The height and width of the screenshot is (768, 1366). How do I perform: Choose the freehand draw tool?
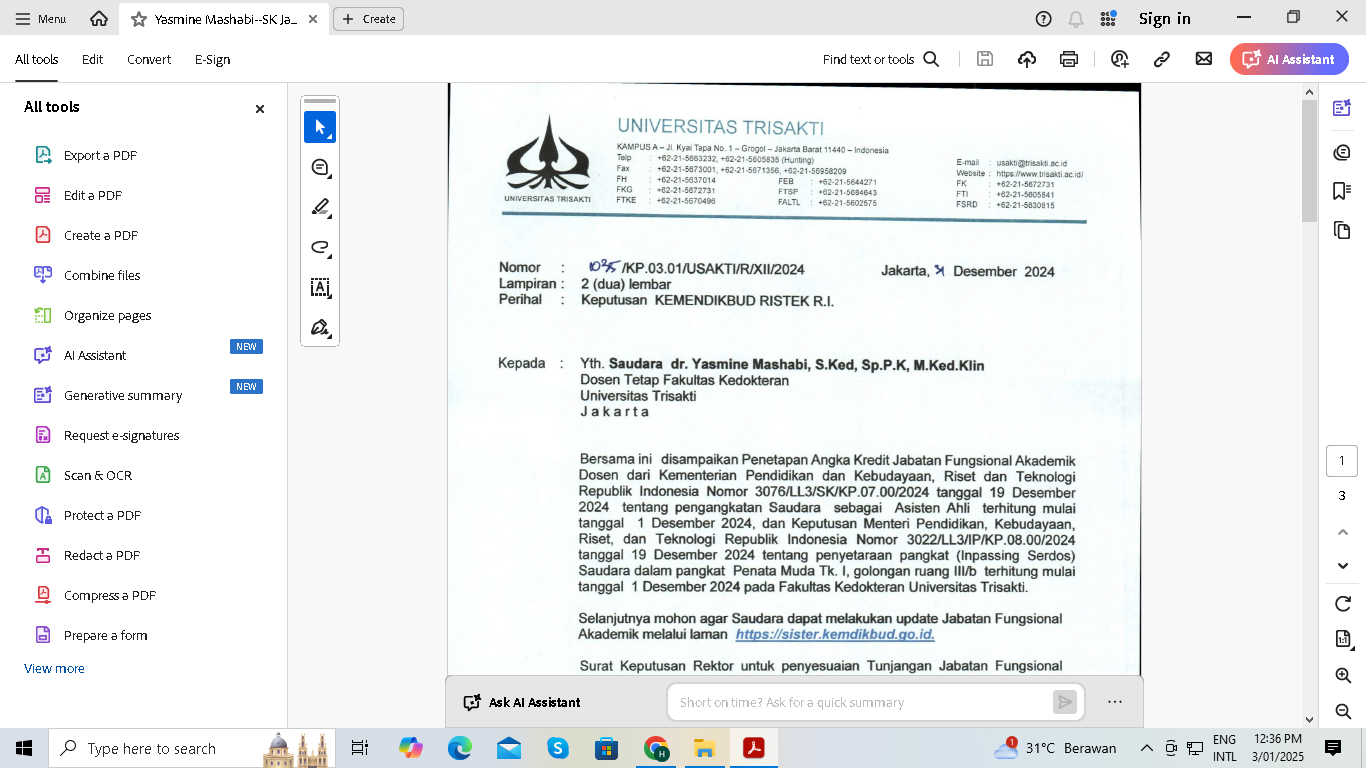coord(320,247)
